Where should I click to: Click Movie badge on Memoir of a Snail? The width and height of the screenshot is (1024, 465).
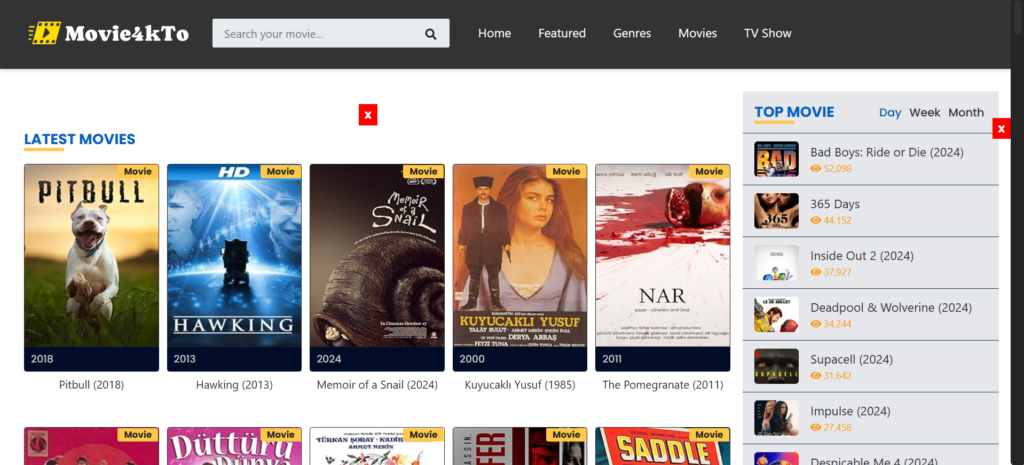[x=423, y=171]
